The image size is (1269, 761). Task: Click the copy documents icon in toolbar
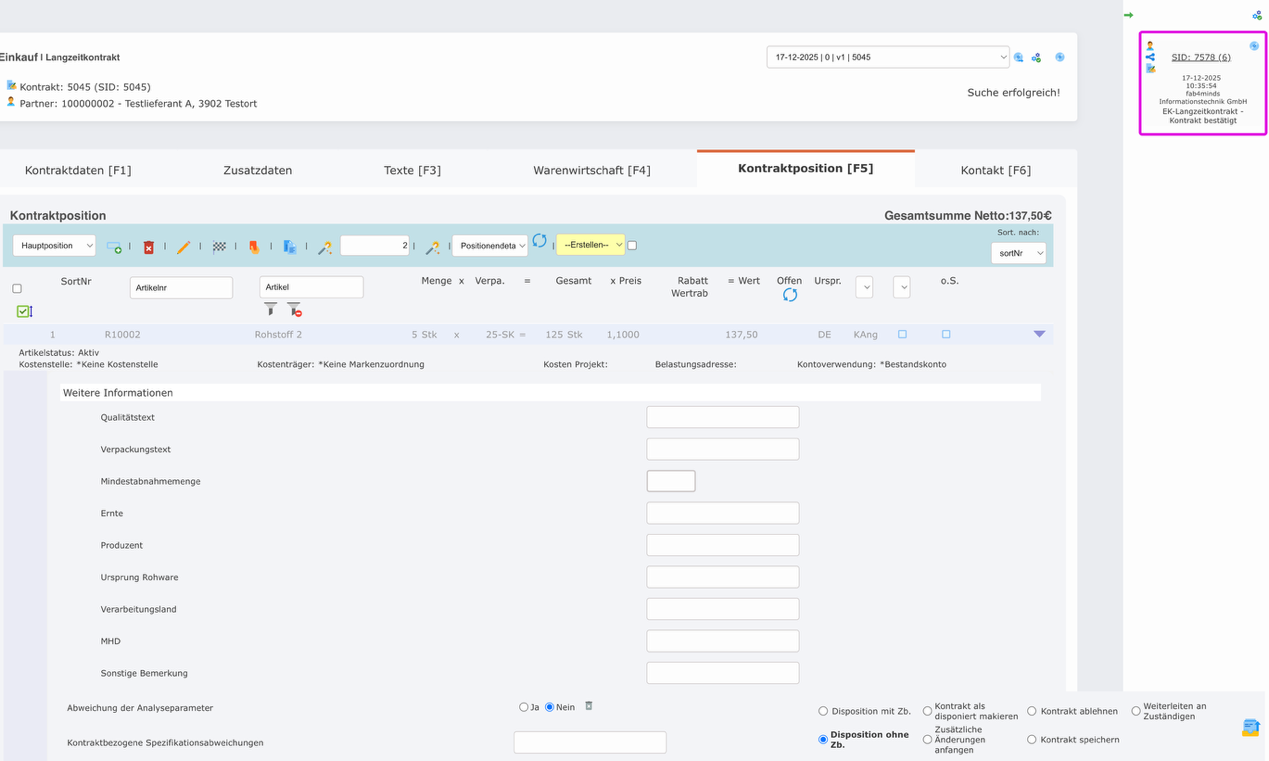[x=289, y=247]
